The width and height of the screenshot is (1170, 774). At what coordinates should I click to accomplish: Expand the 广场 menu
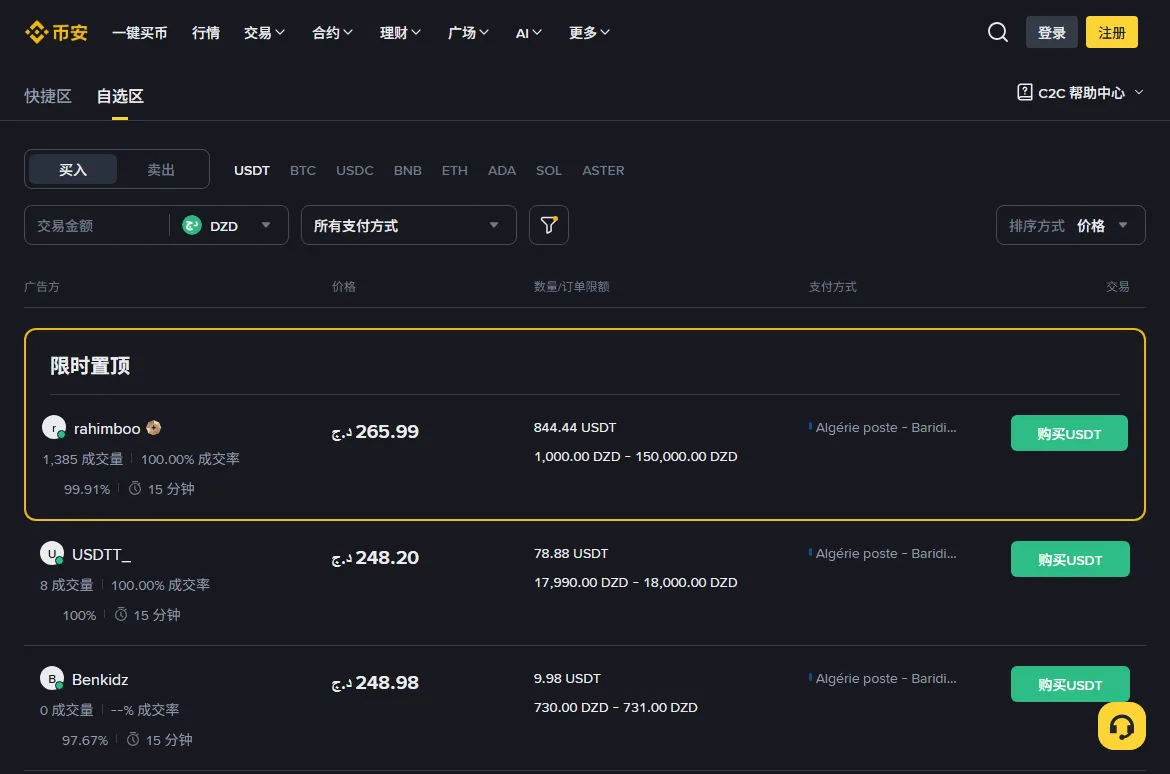click(x=468, y=33)
